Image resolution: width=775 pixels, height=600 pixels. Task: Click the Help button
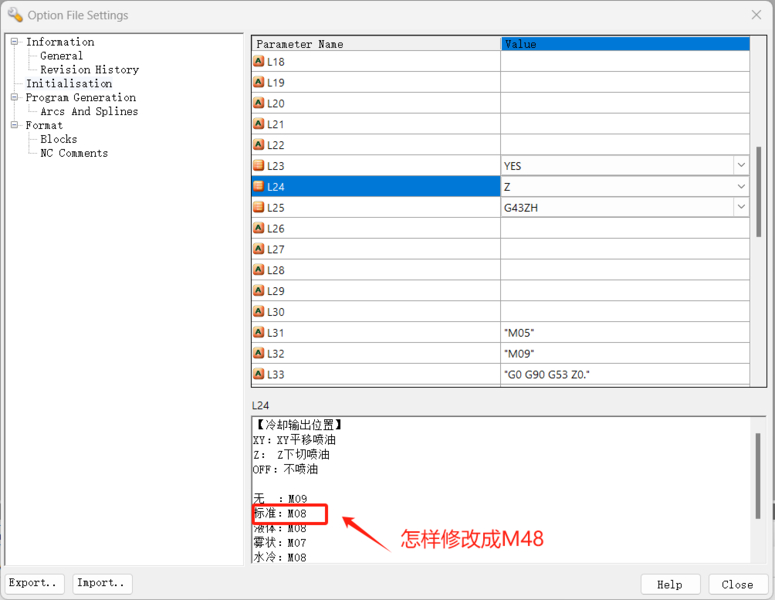[x=669, y=584]
